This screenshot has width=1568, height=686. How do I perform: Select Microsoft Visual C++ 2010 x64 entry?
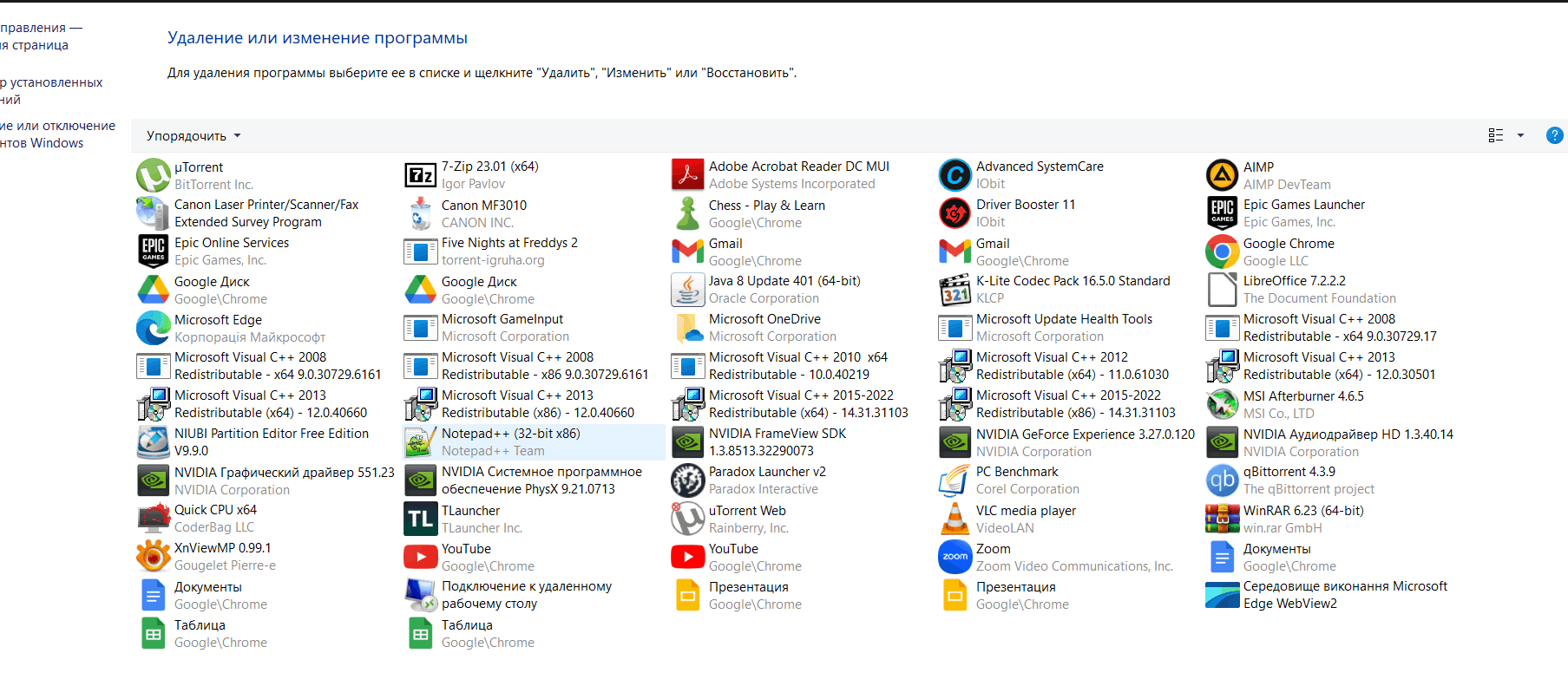coord(799,366)
